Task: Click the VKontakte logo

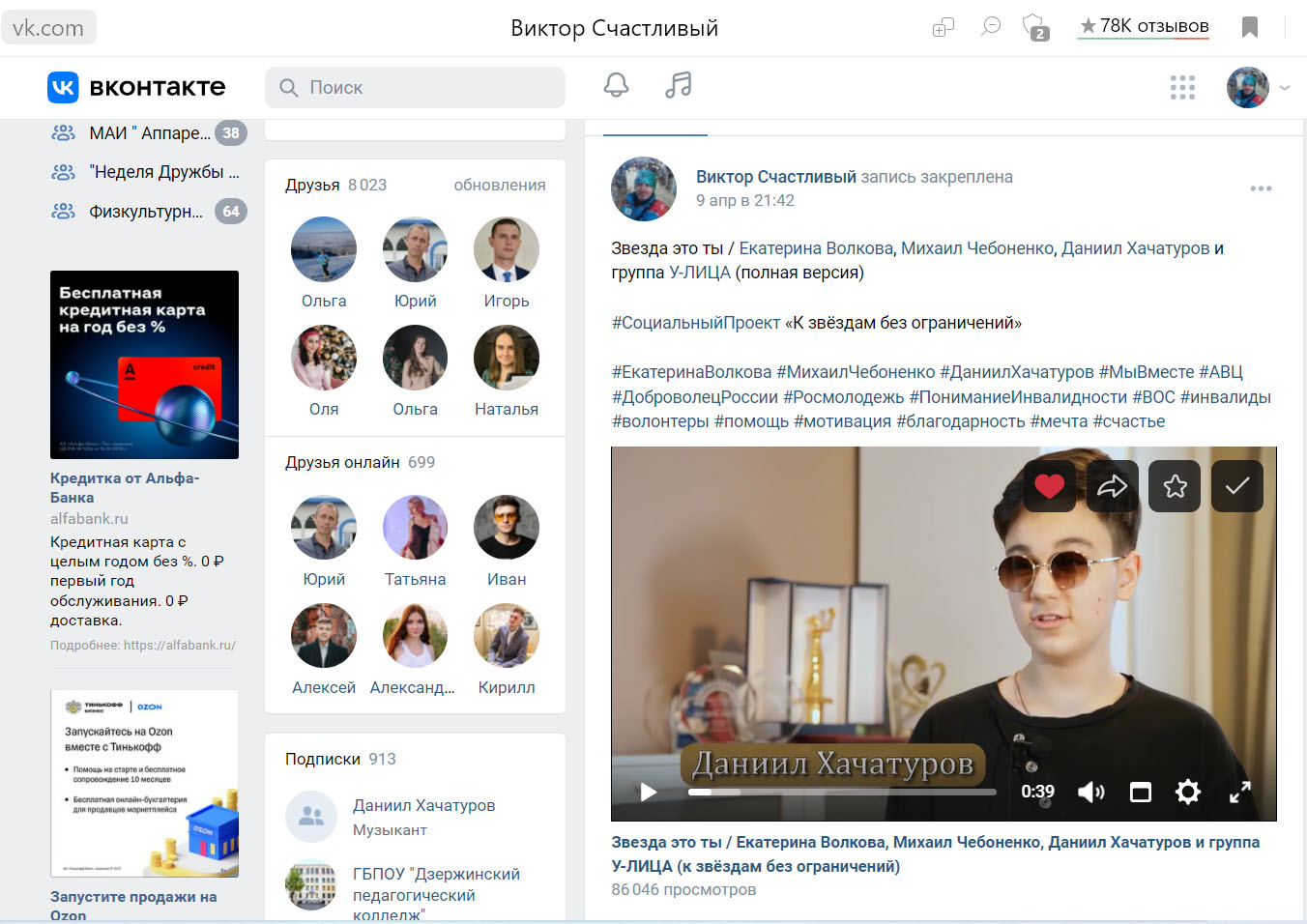Action: tap(136, 87)
